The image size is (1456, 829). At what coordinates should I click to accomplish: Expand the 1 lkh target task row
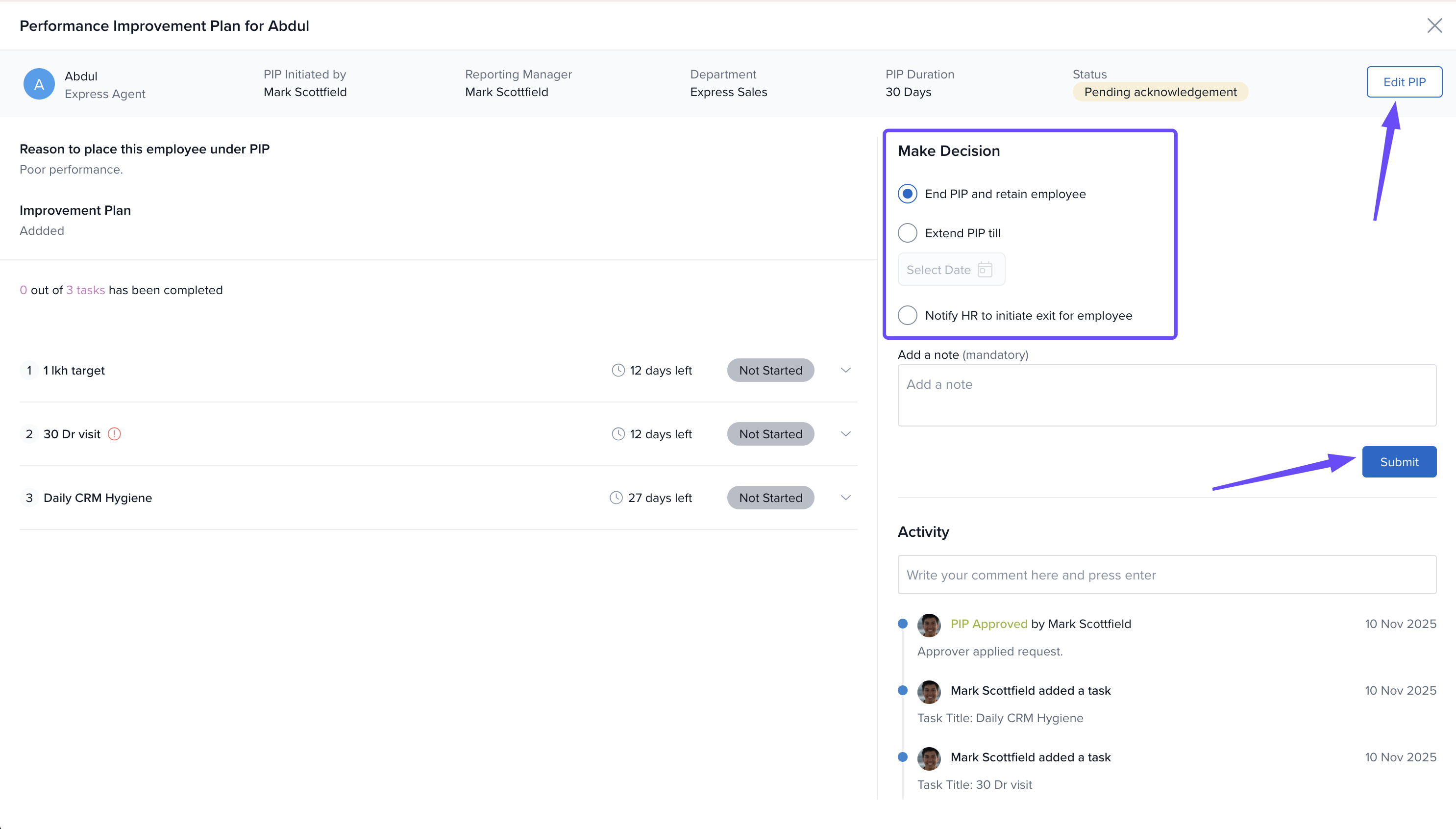(x=846, y=370)
